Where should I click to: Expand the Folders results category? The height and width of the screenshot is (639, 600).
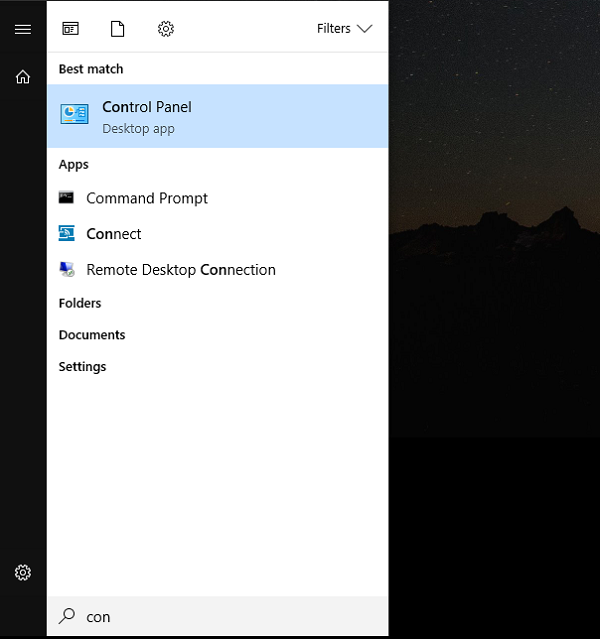[x=80, y=303]
